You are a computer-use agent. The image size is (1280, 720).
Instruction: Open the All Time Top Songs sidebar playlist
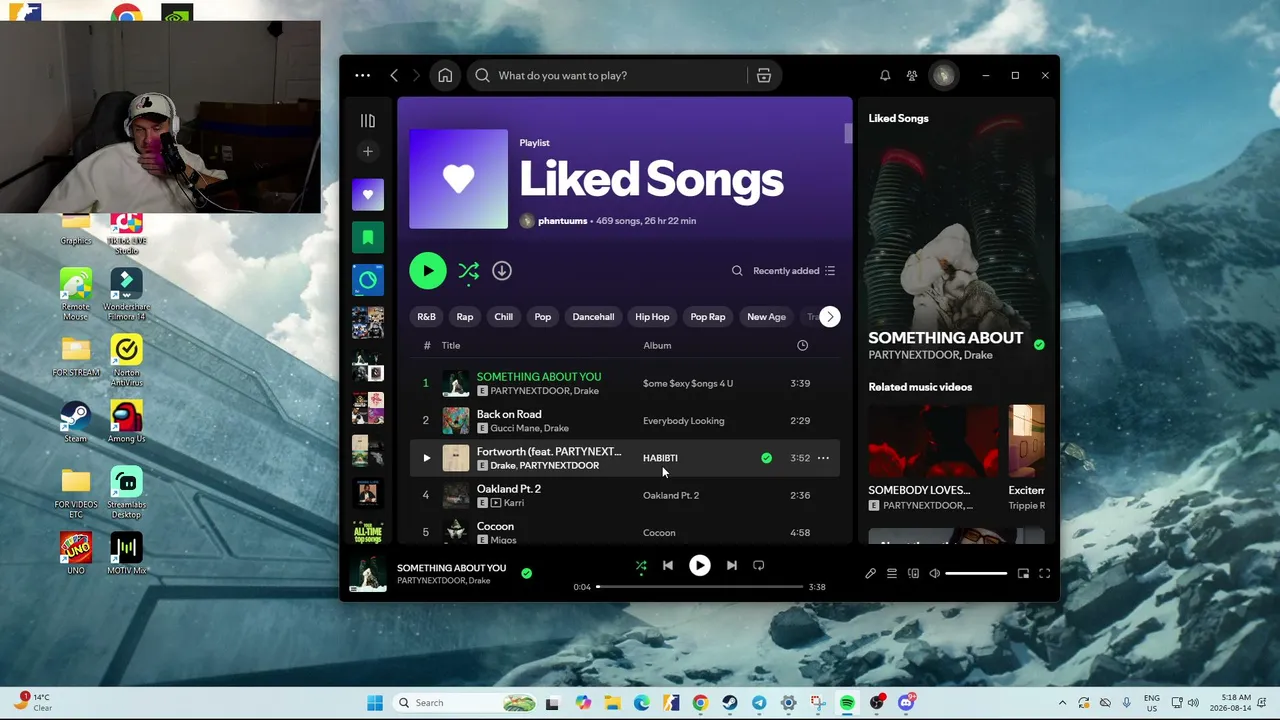(x=368, y=530)
